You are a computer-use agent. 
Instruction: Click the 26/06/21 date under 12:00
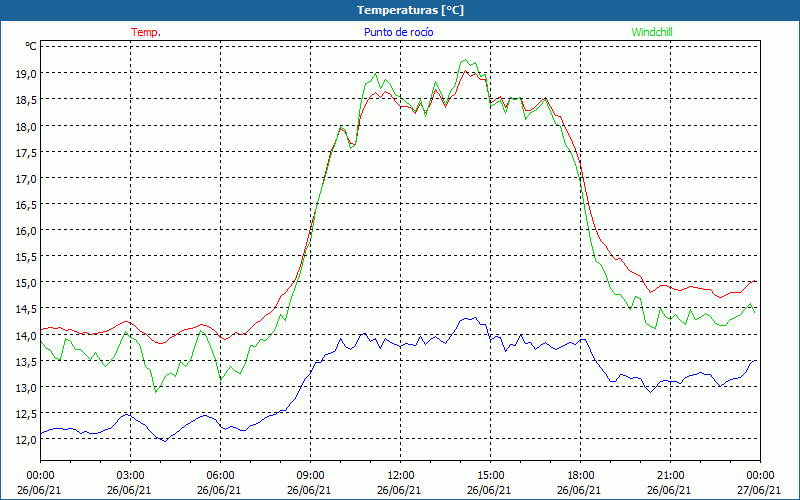399,490
